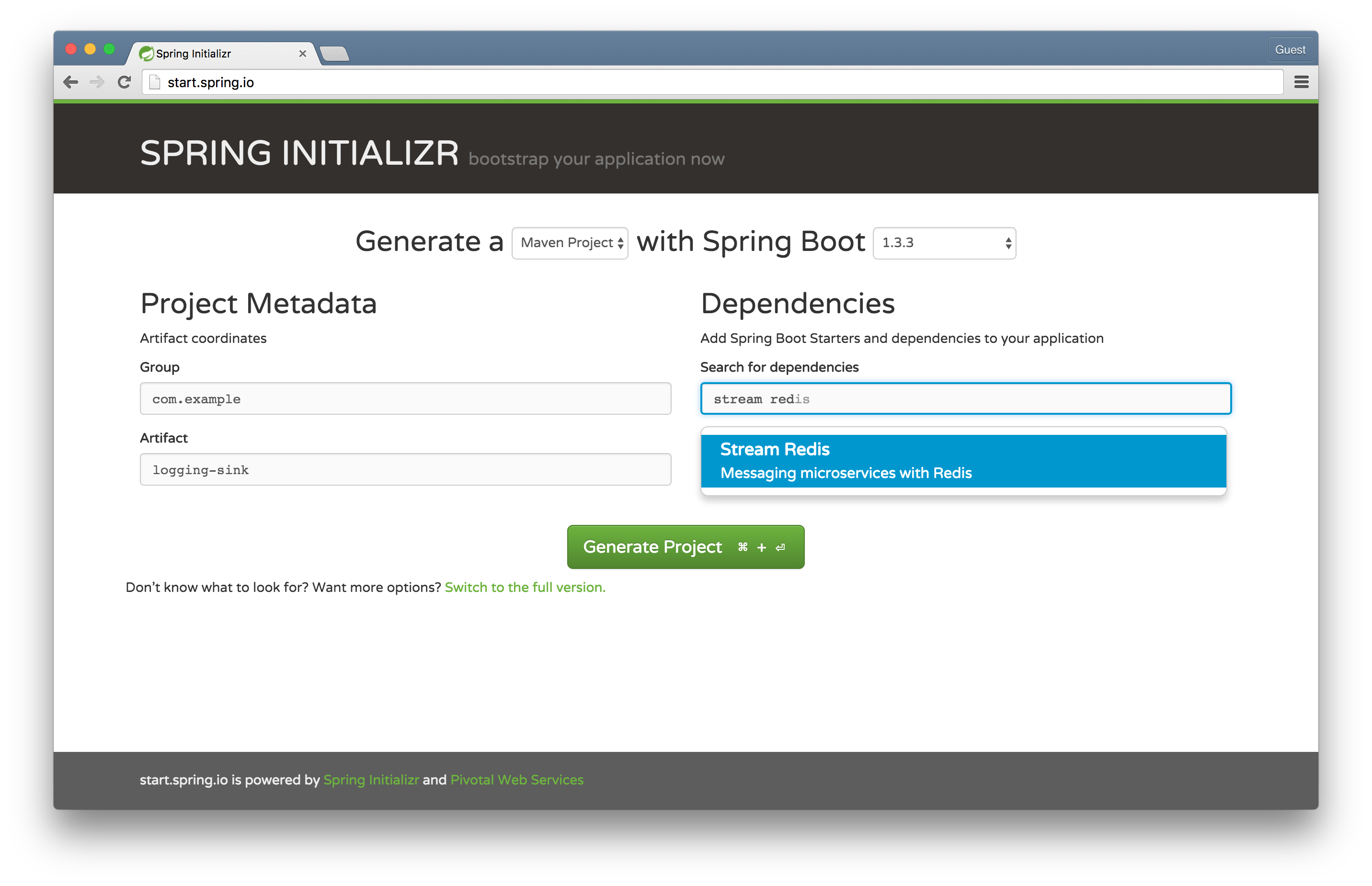Click the browser forward arrow
The image size is (1372, 886).
(97, 82)
